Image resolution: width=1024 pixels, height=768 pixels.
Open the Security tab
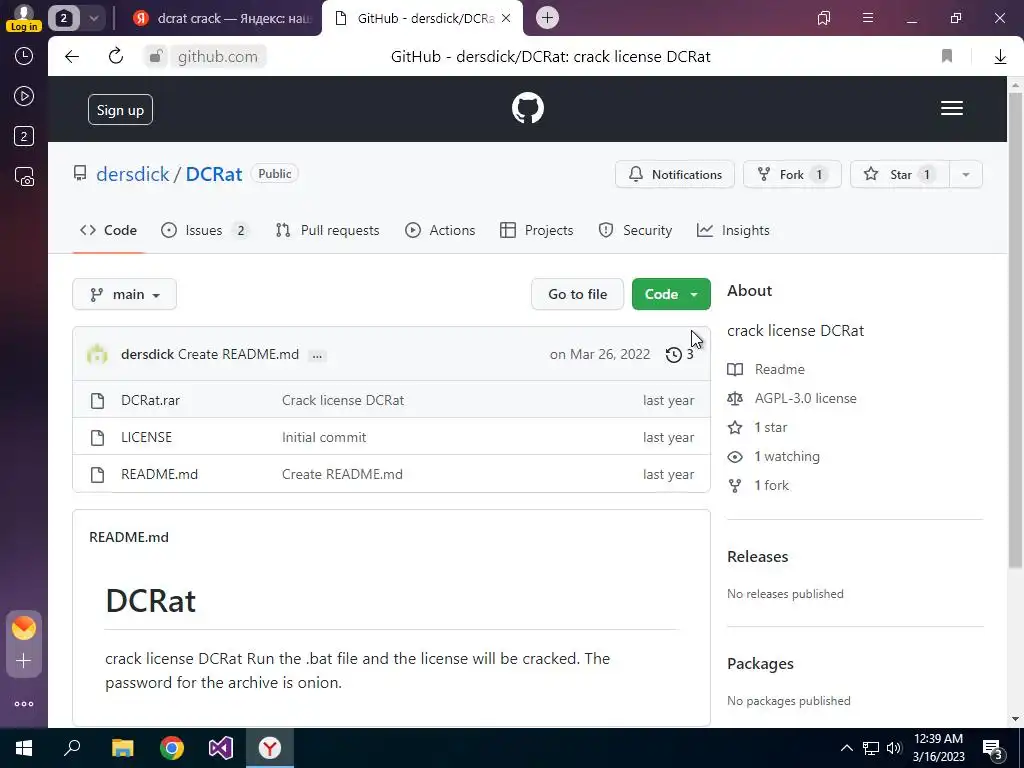coord(635,231)
